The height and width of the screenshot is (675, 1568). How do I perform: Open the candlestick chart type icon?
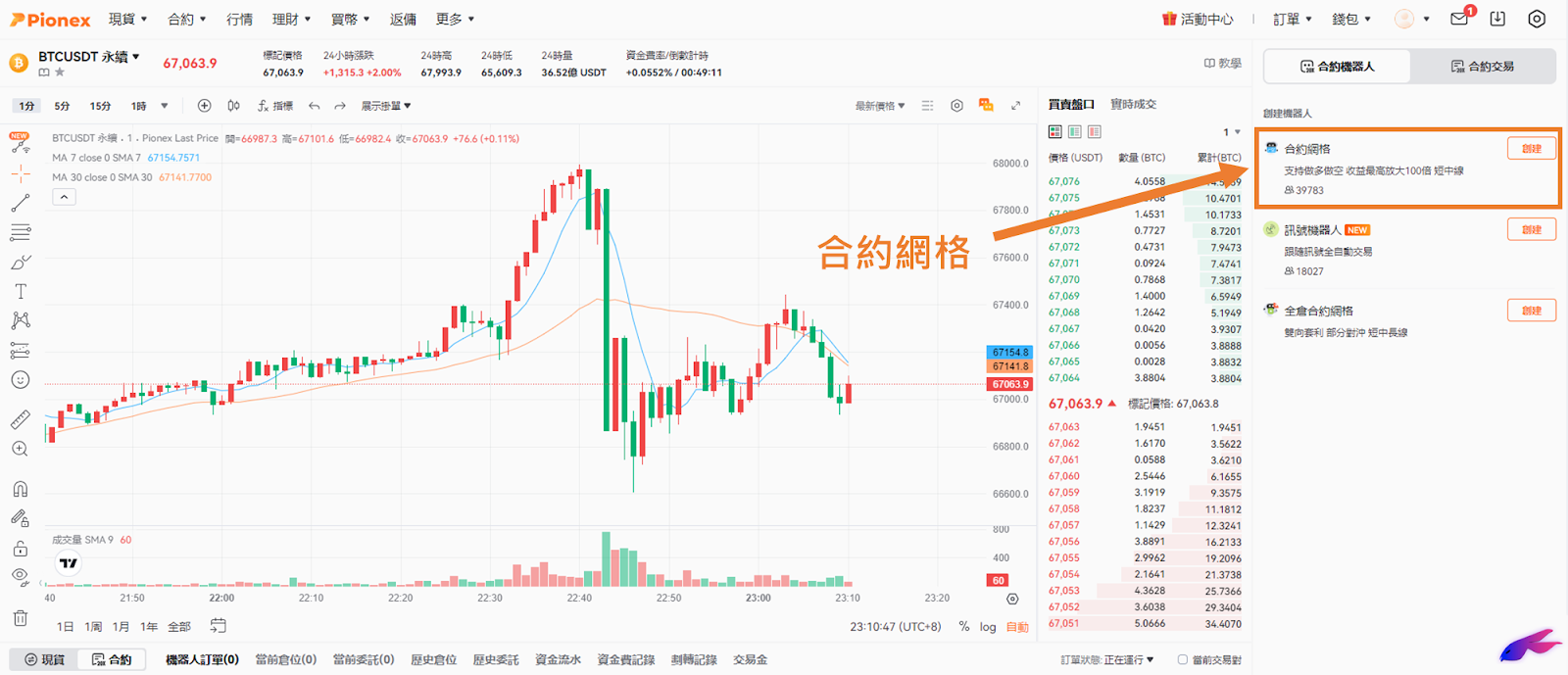pyautogui.click(x=233, y=106)
